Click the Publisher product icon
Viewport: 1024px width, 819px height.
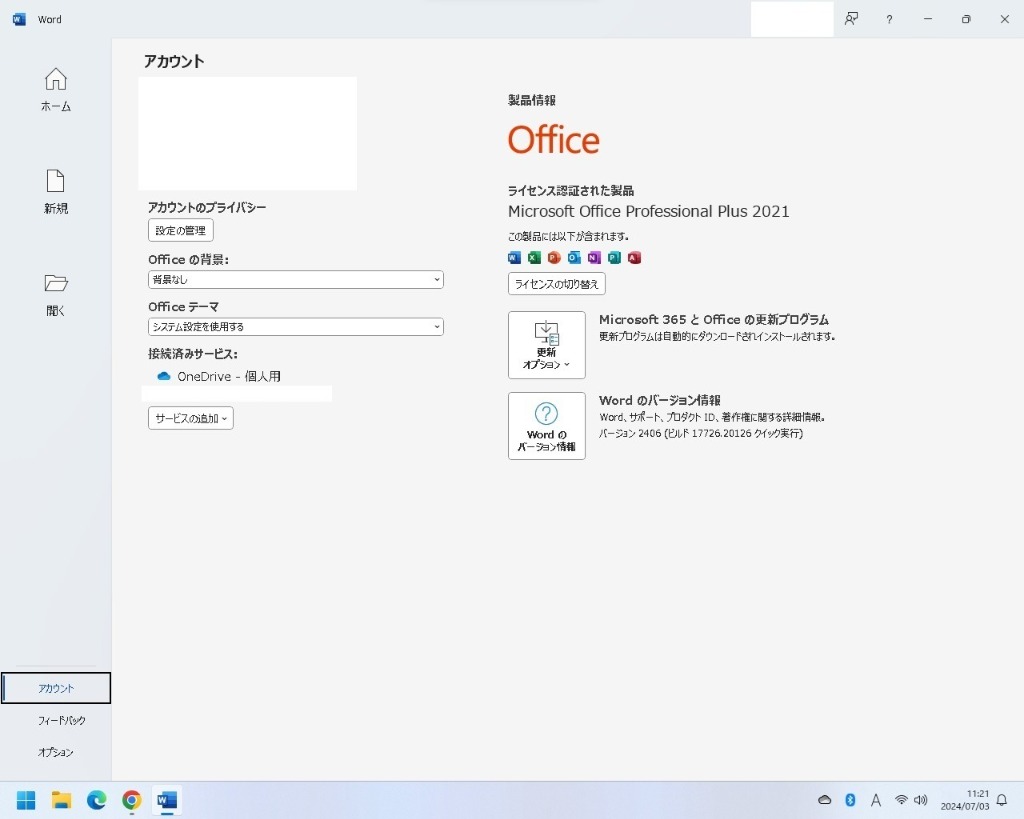pos(614,257)
